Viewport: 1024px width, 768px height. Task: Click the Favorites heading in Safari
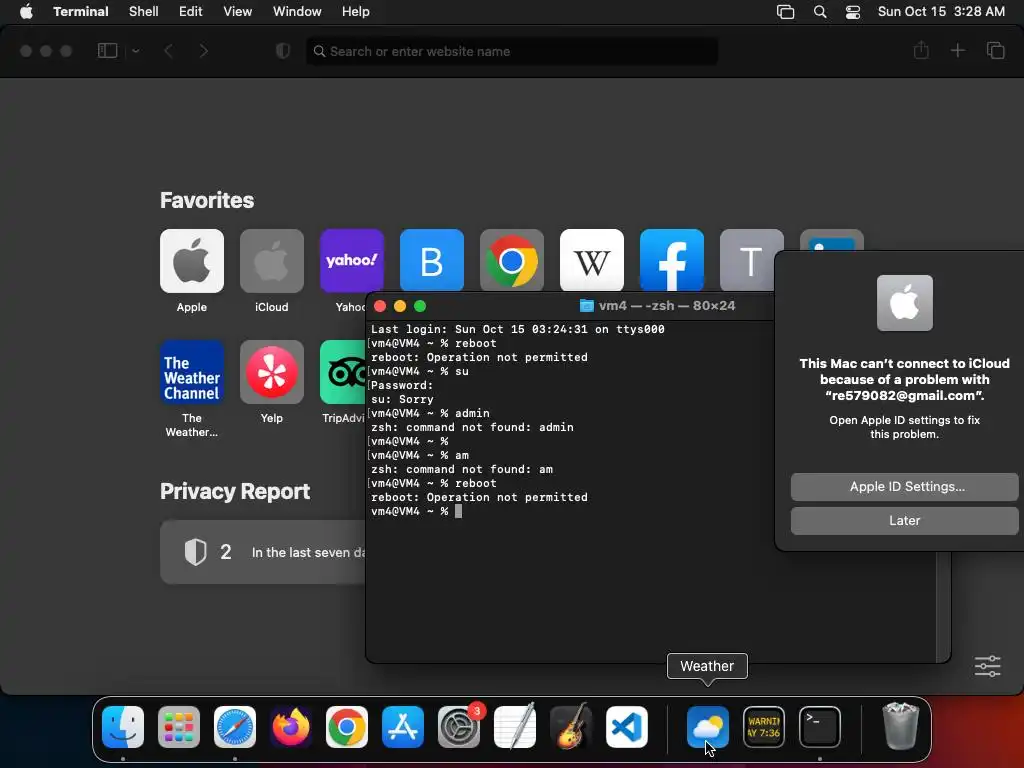pyautogui.click(x=207, y=200)
